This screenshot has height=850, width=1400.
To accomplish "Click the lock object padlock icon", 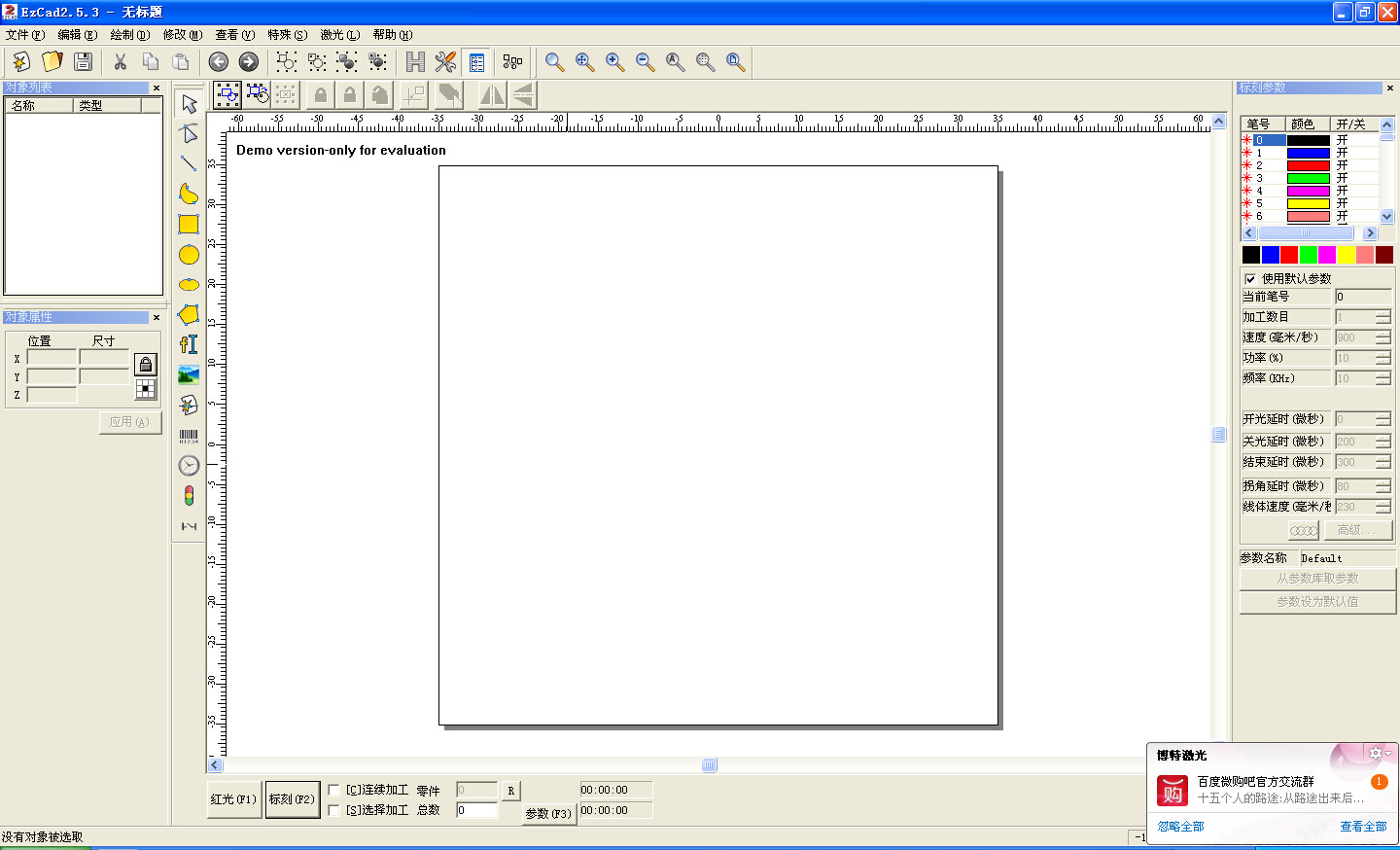I will coord(320,94).
